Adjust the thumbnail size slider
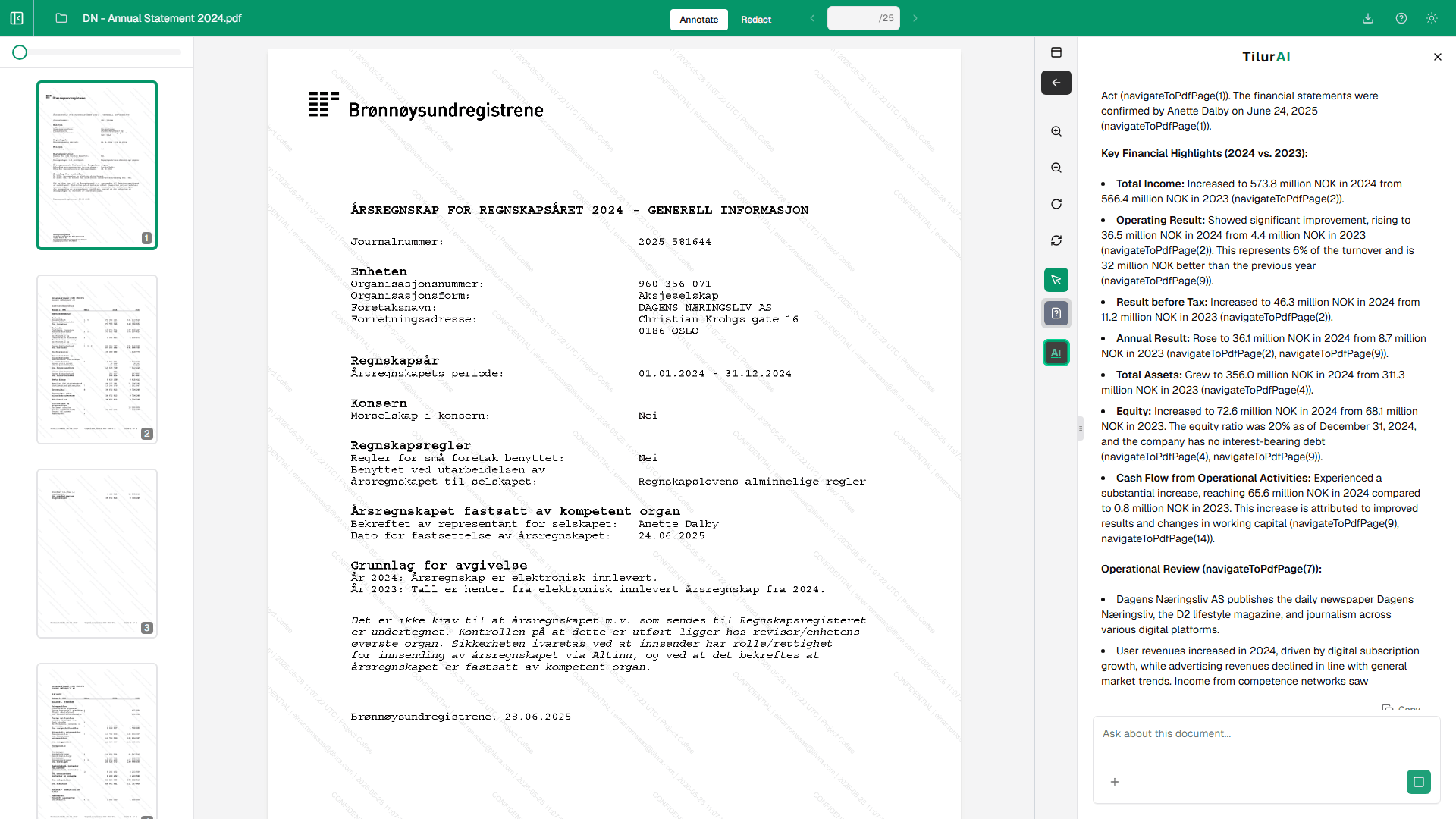 coord(97,52)
